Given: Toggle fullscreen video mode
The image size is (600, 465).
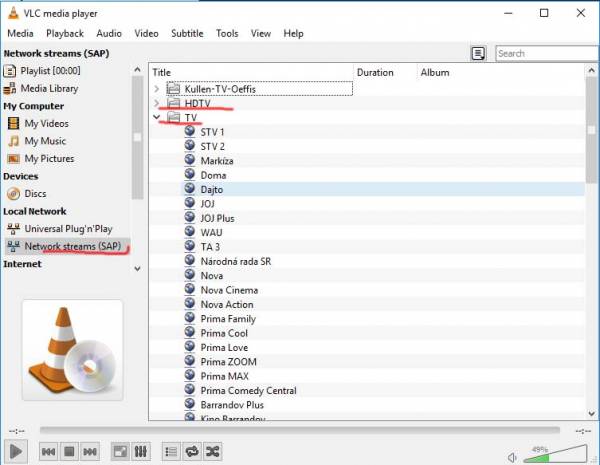Looking at the screenshot, I should 120,452.
